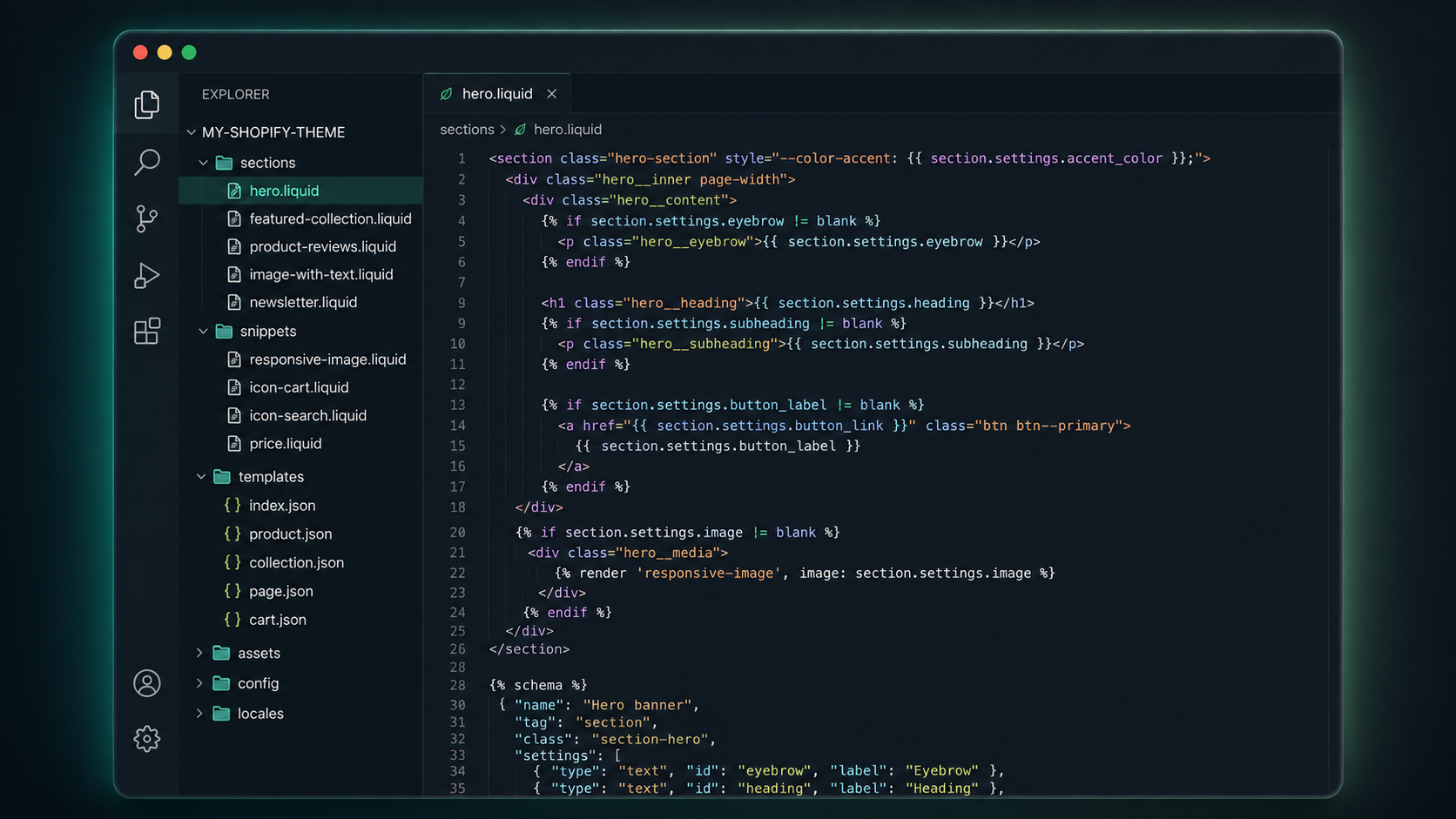Viewport: 1456px width, 819px height.
Task: Click the leaf icon on hero.liquid tab
Action: tap(446, 94)
